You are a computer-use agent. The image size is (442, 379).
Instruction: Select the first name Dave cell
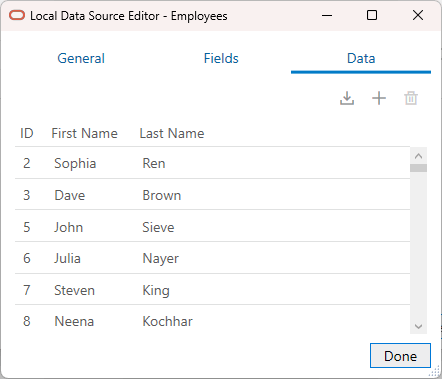(70, 195)
